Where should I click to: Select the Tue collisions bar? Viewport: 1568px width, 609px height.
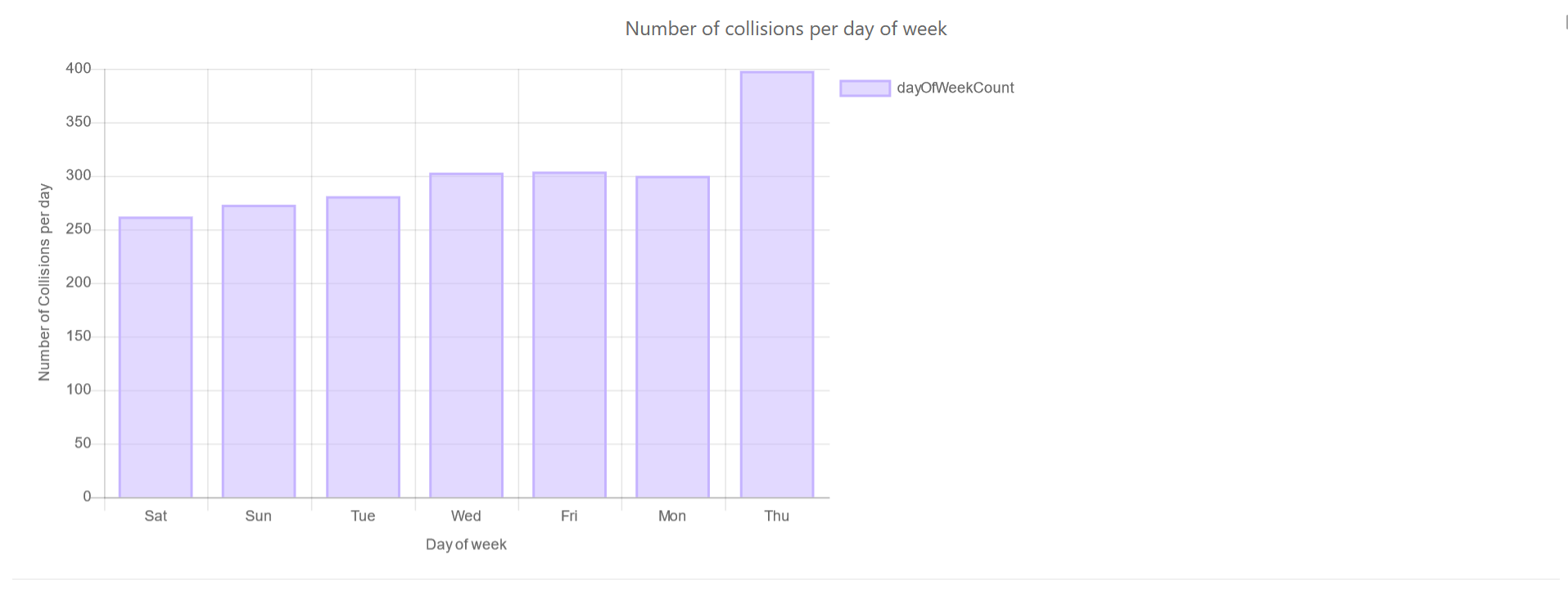tap(363, 347)
